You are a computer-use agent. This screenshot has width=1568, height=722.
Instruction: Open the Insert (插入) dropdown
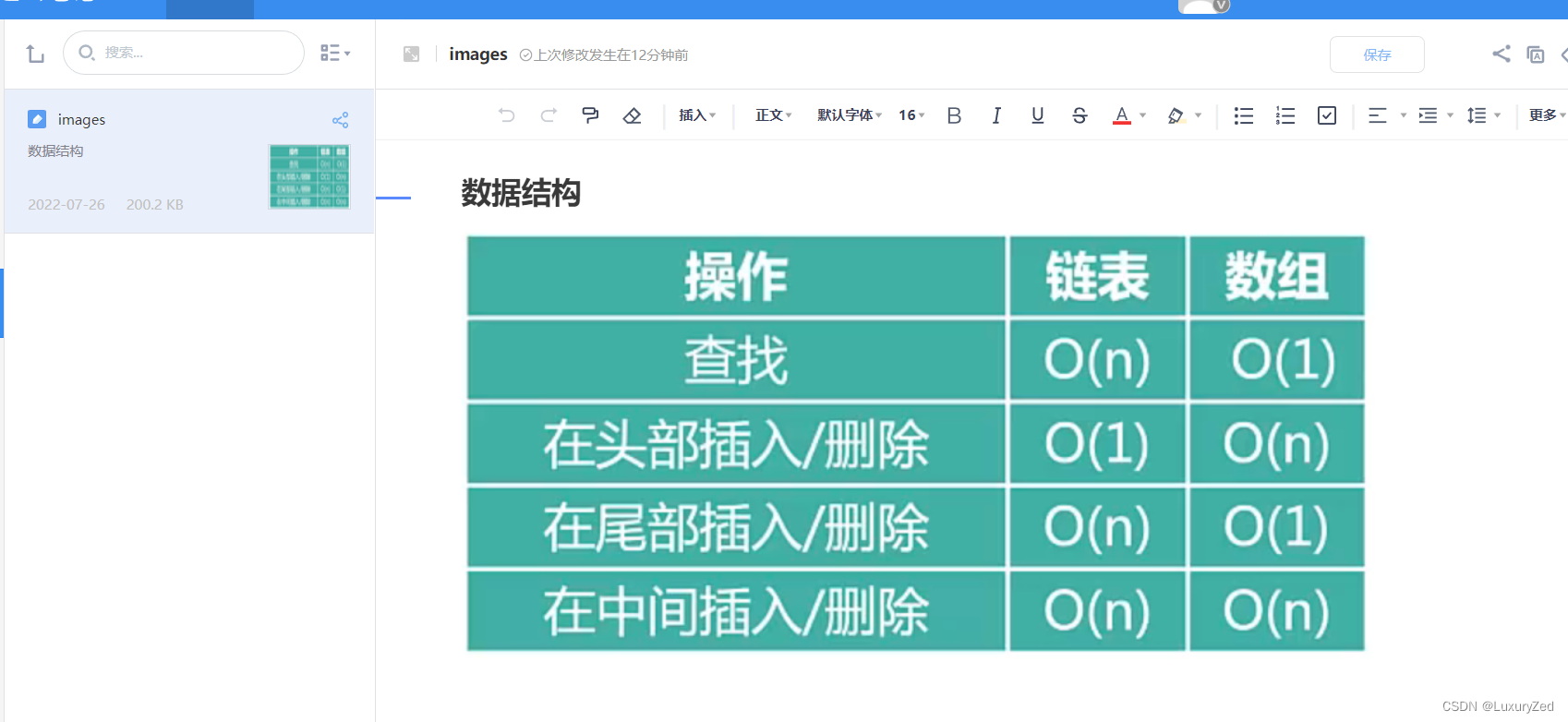click(697, 115)
